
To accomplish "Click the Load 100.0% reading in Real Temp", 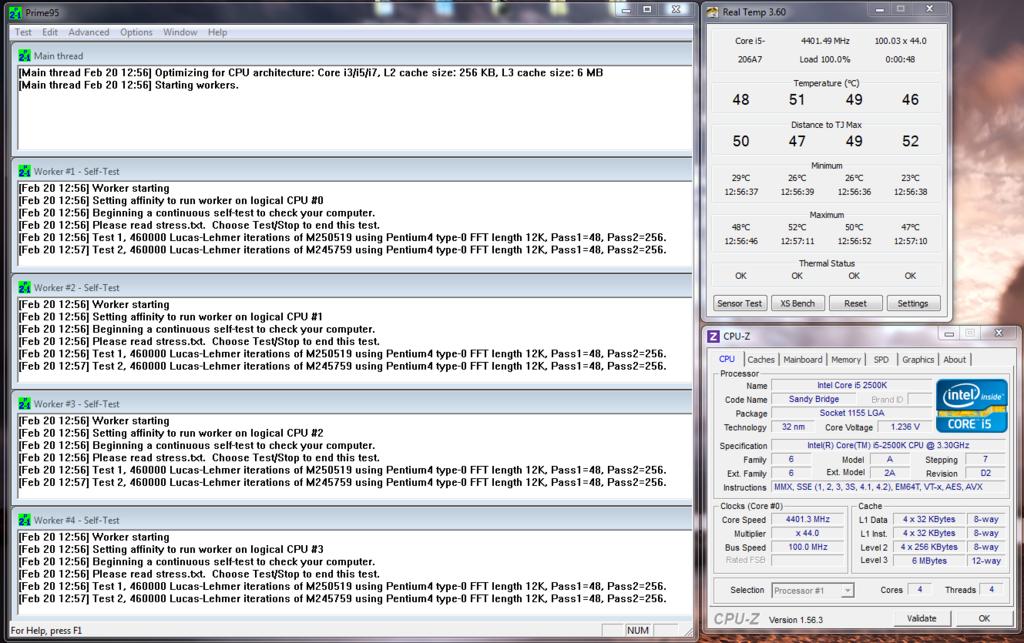I will tap(825, 59).
